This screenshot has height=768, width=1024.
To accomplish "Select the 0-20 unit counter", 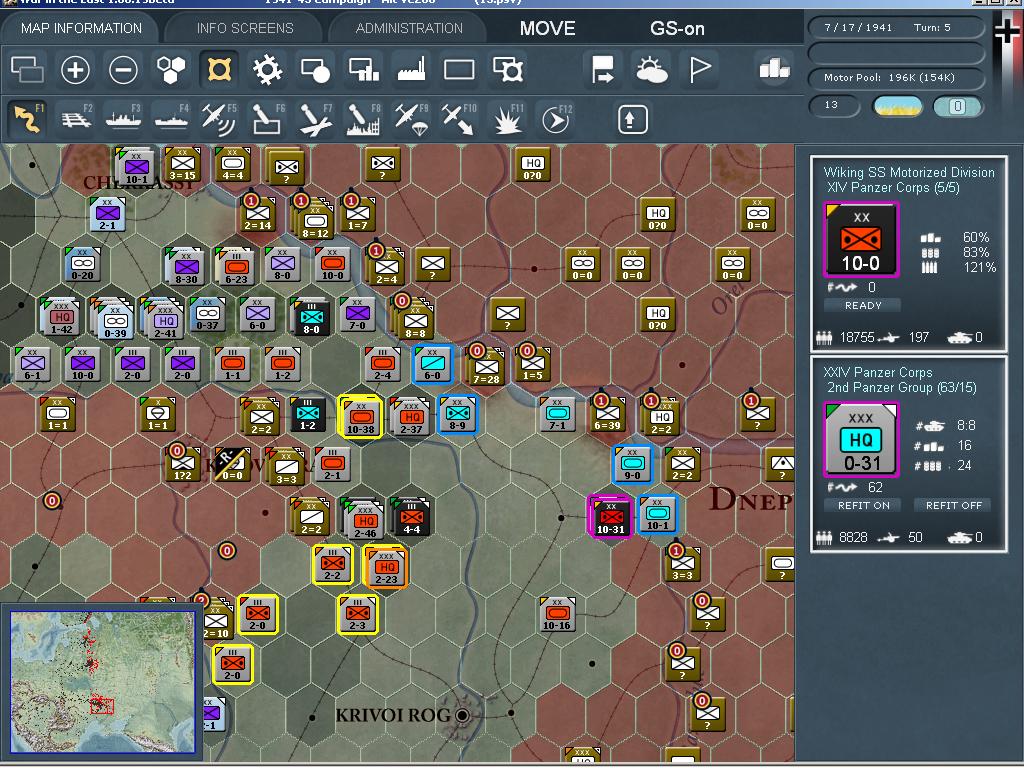I will click(83, 264).
